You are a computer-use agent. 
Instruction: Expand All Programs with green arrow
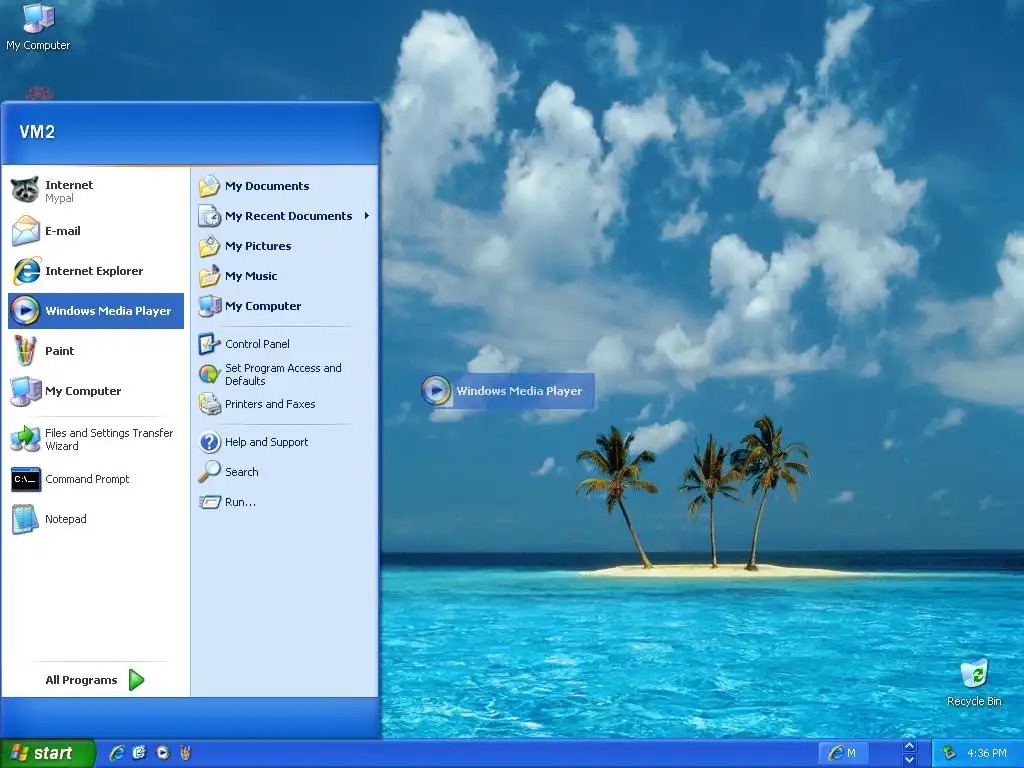95,680
